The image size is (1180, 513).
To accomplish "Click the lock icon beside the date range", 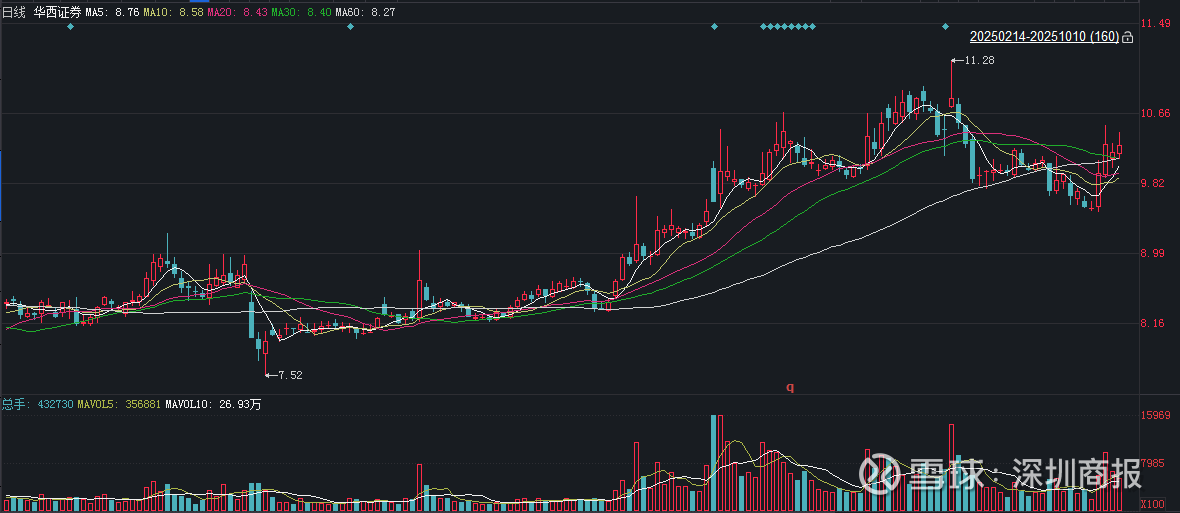I will point(1127,37).
